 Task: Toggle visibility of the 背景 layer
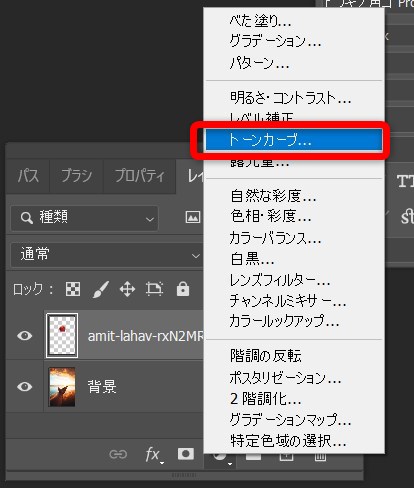coord(24,386)
